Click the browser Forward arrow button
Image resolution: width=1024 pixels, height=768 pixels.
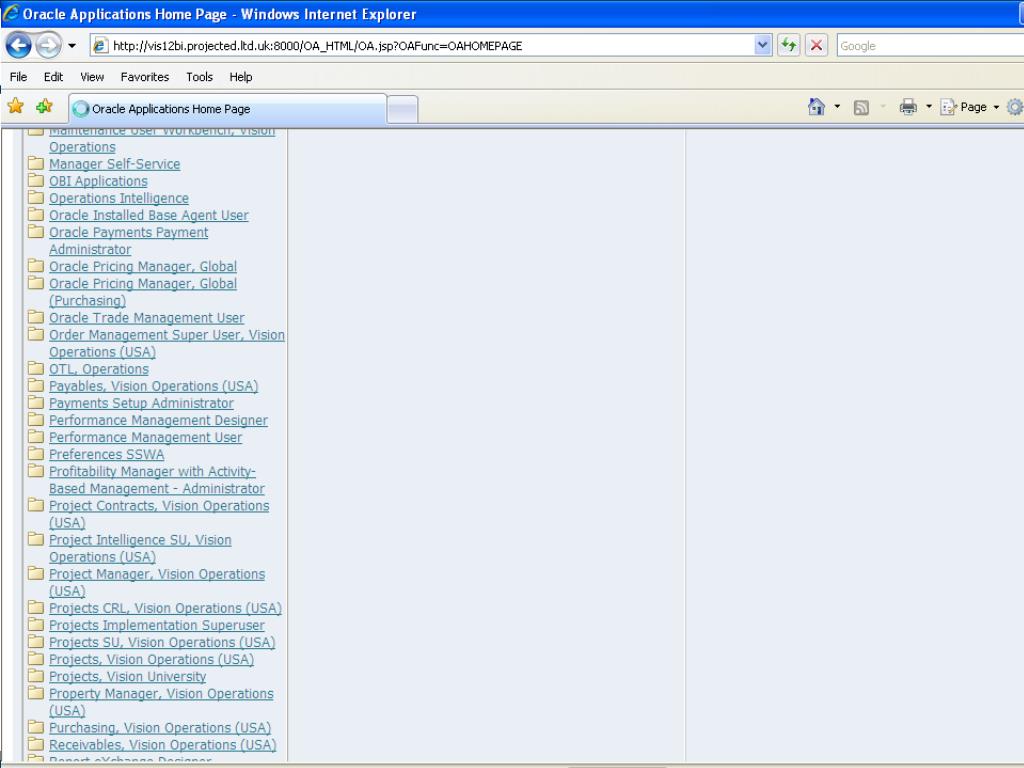click(x=48, y=46)
